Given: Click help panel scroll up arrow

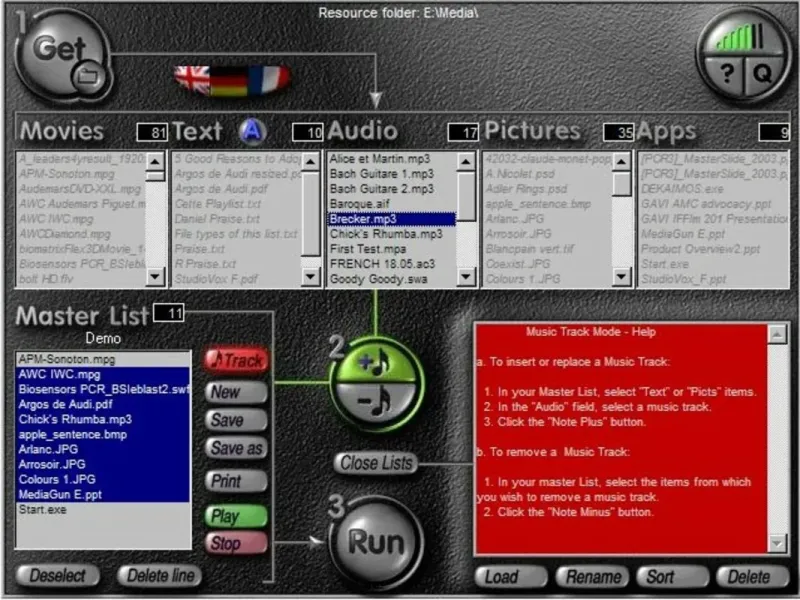Looking at the screenshot, I should (x=777, y=335).
